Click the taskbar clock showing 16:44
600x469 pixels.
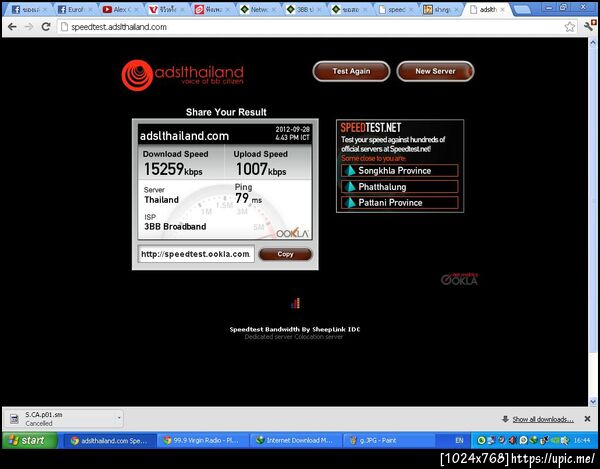(x=582, y=441)
